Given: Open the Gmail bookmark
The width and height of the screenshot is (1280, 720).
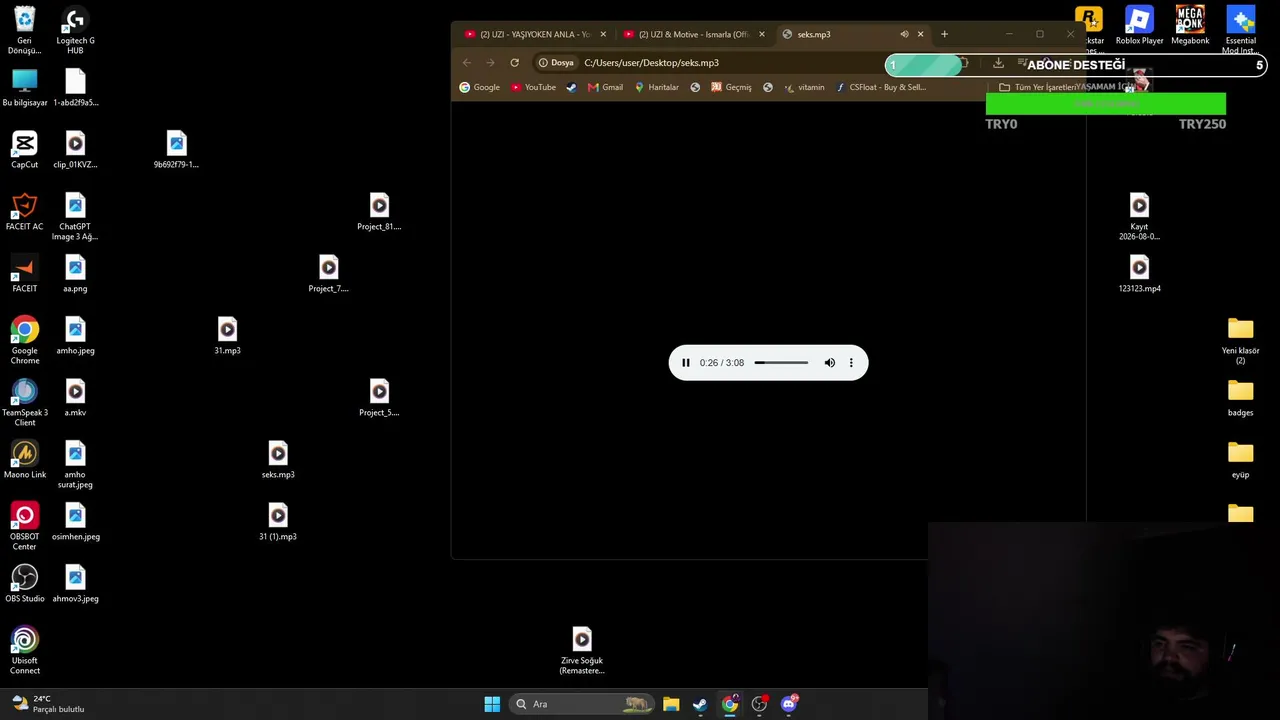Looking at the screenshot, I should [605, 87].
